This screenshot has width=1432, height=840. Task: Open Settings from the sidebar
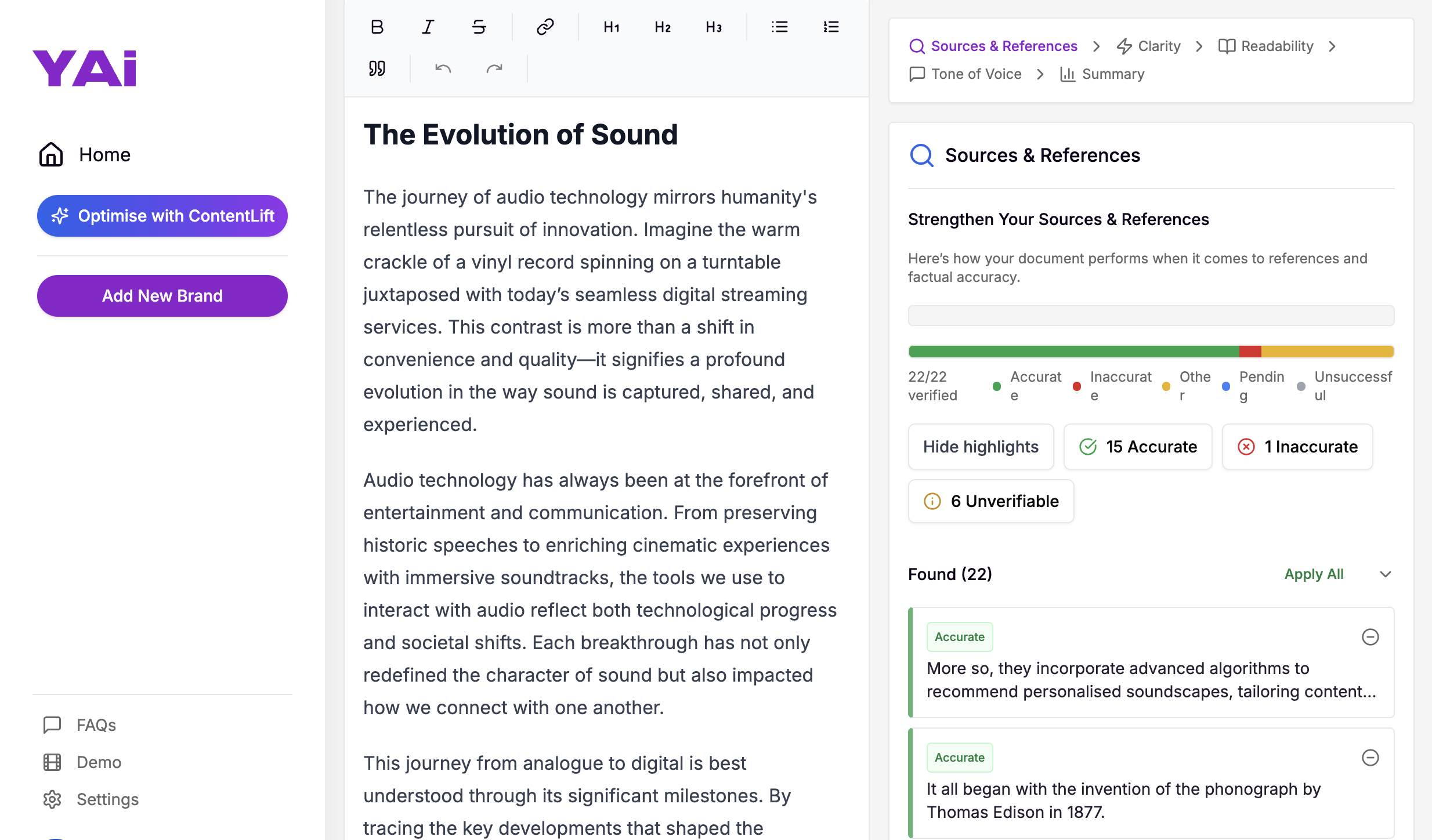[x=107, y=799]
